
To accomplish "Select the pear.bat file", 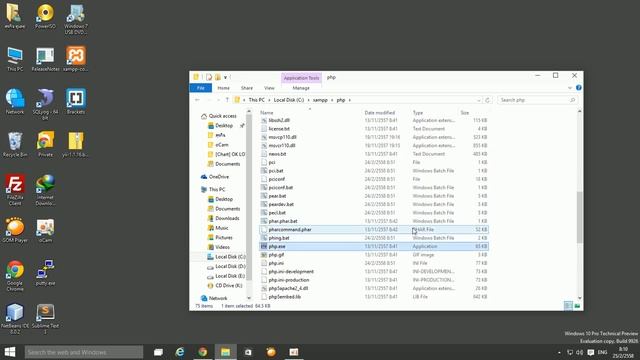I will point(373,196).
